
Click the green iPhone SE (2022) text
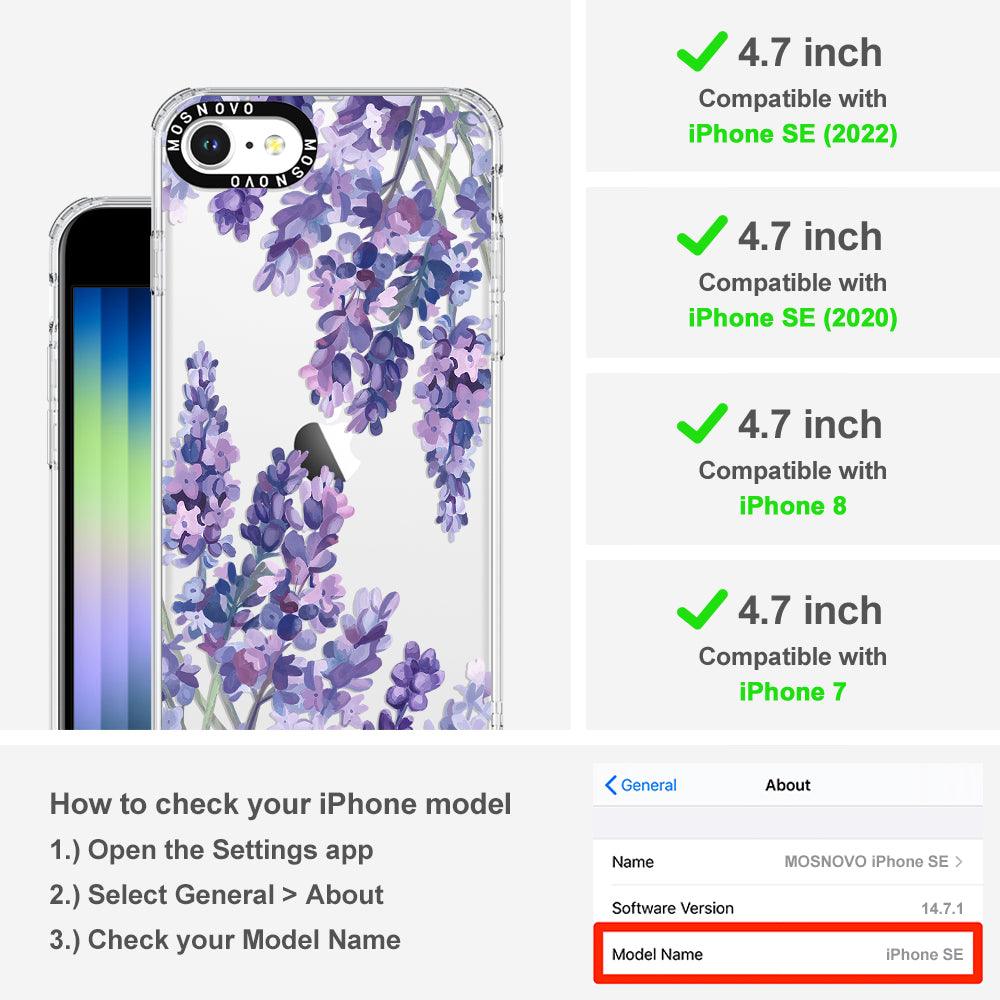pos(793,134)
